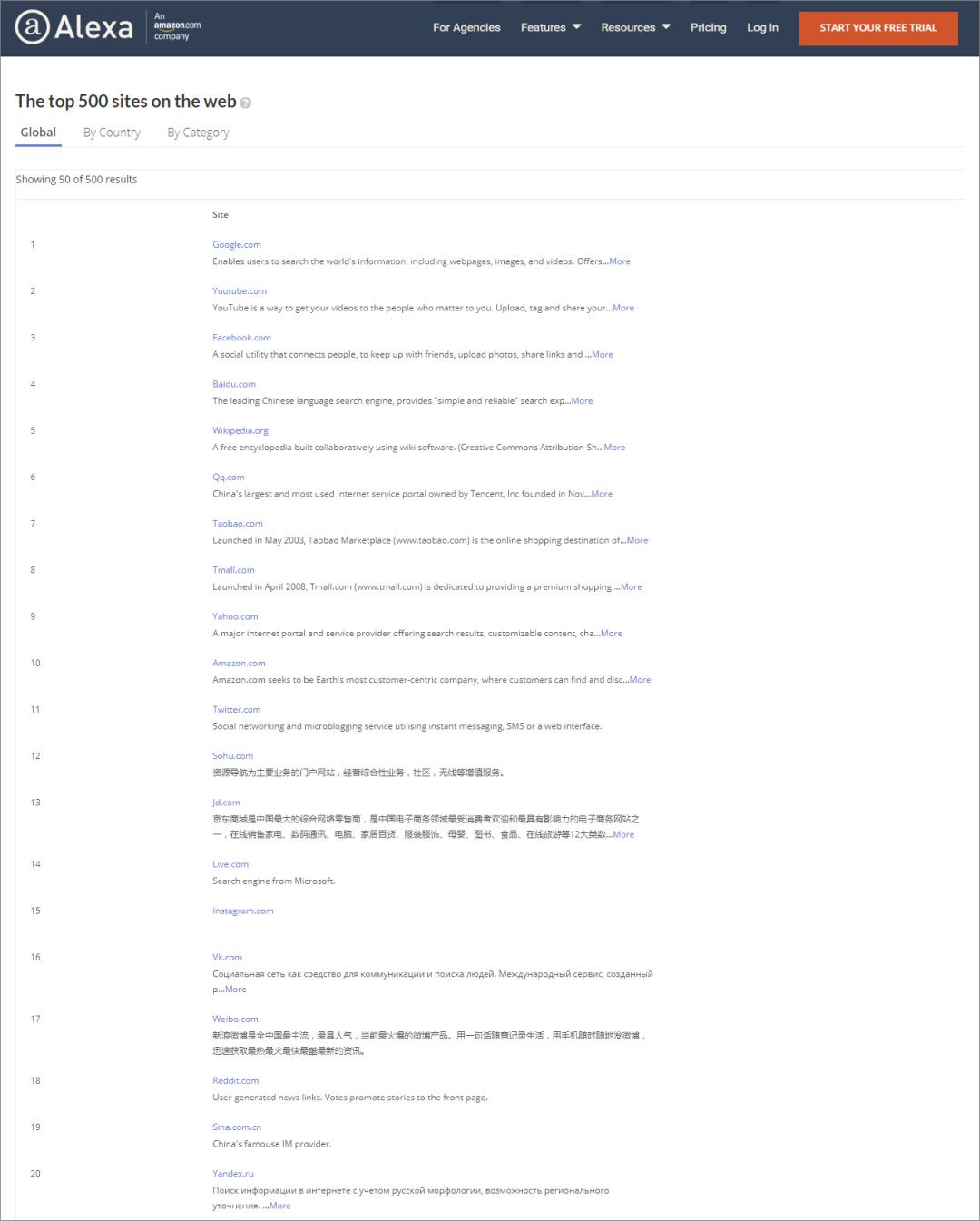
Task: Expand More on Wikipedia.org description
Action: [614, 448]
